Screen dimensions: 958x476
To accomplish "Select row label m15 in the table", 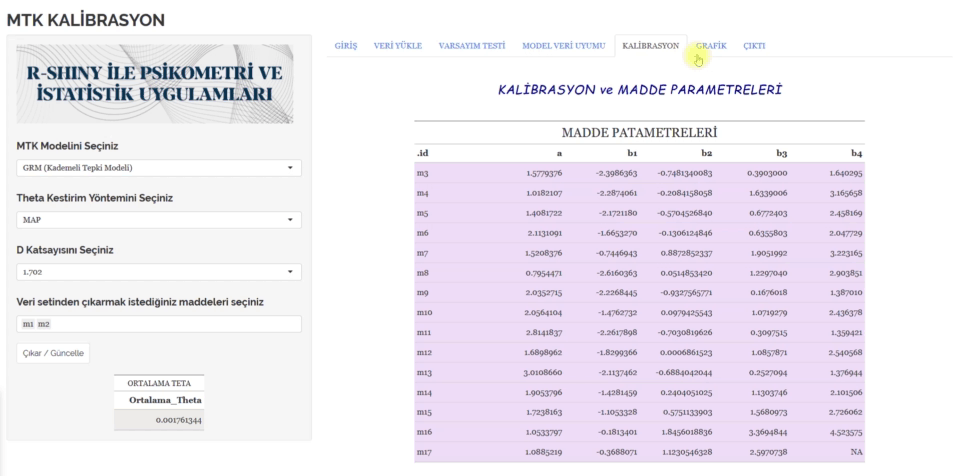I will (x=424, y=412).
